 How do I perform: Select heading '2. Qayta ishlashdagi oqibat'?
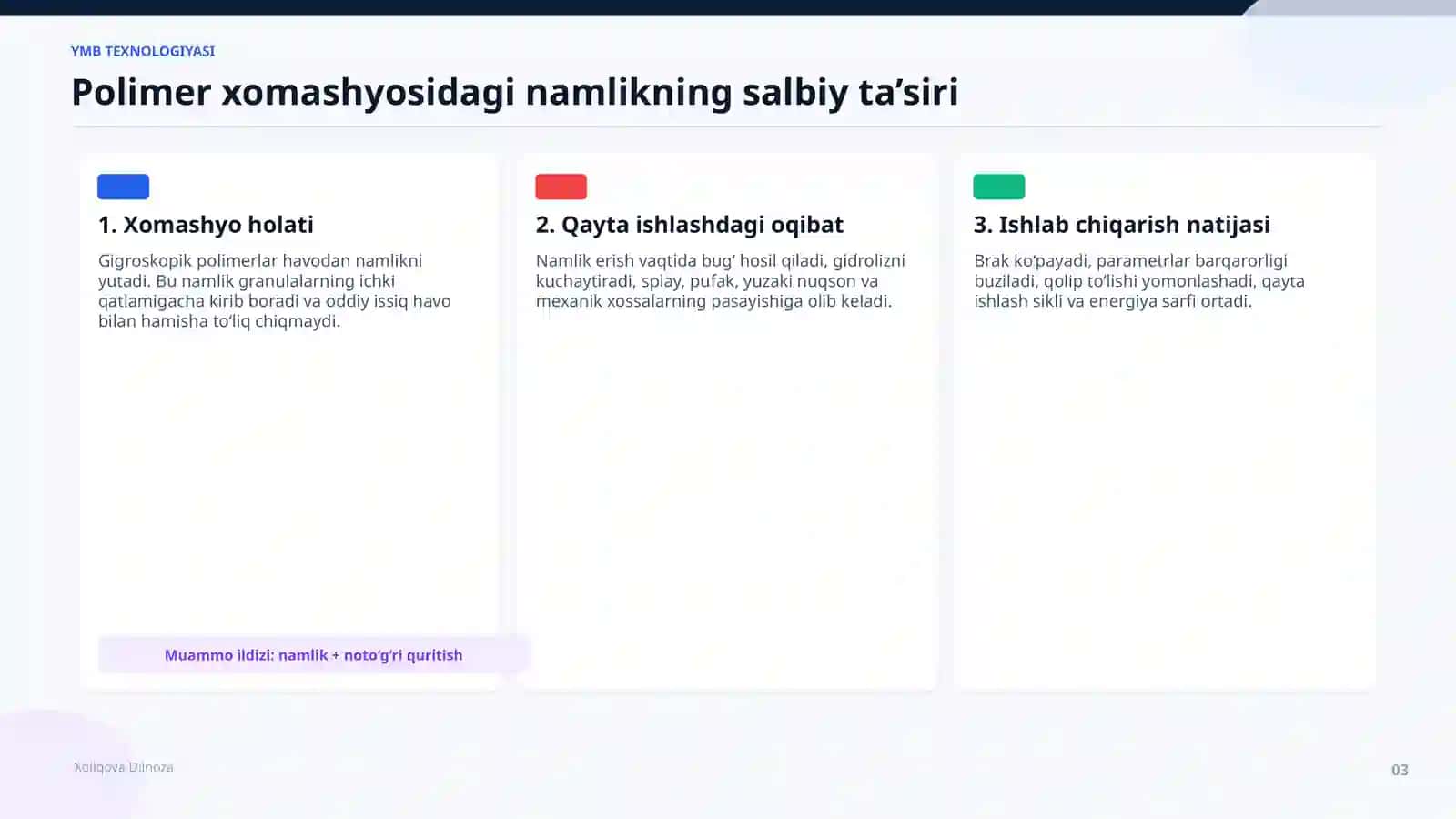coord(690,225)
